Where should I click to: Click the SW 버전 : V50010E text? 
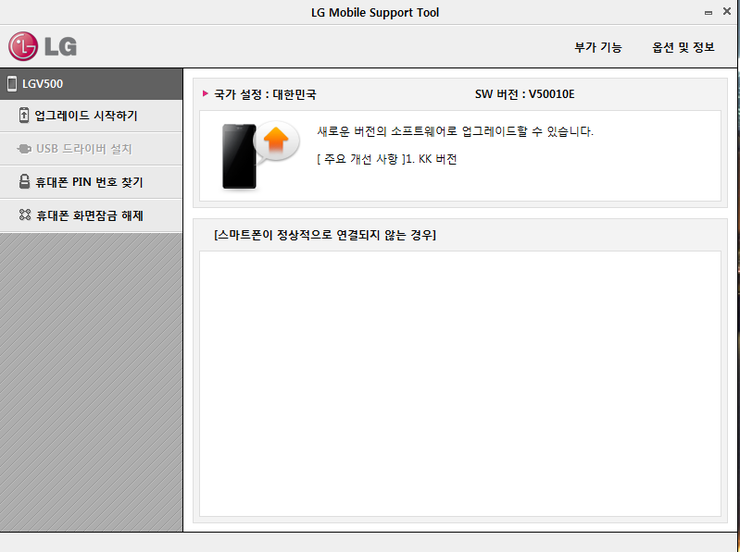point(525,94)
